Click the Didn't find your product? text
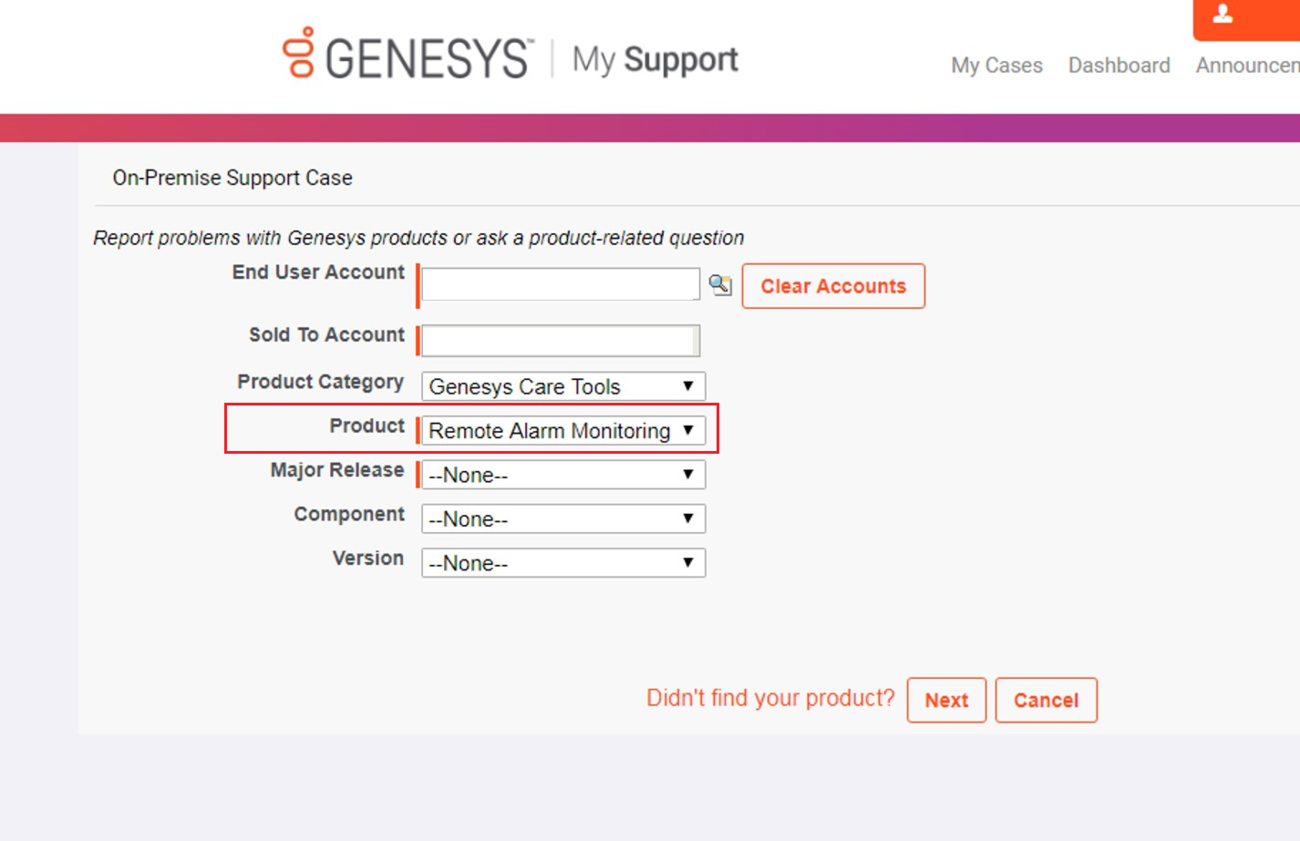 pyautogui.click(x=770, y=698)
